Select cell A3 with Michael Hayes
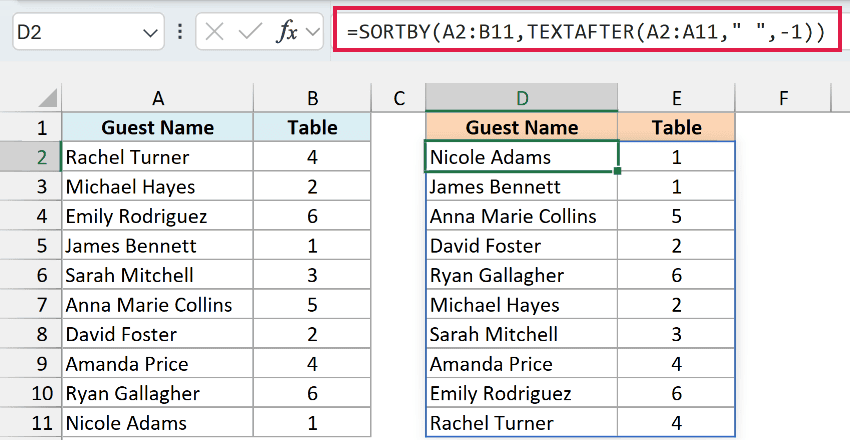Viewport: 850px width, 440px height. coord(157,187)
